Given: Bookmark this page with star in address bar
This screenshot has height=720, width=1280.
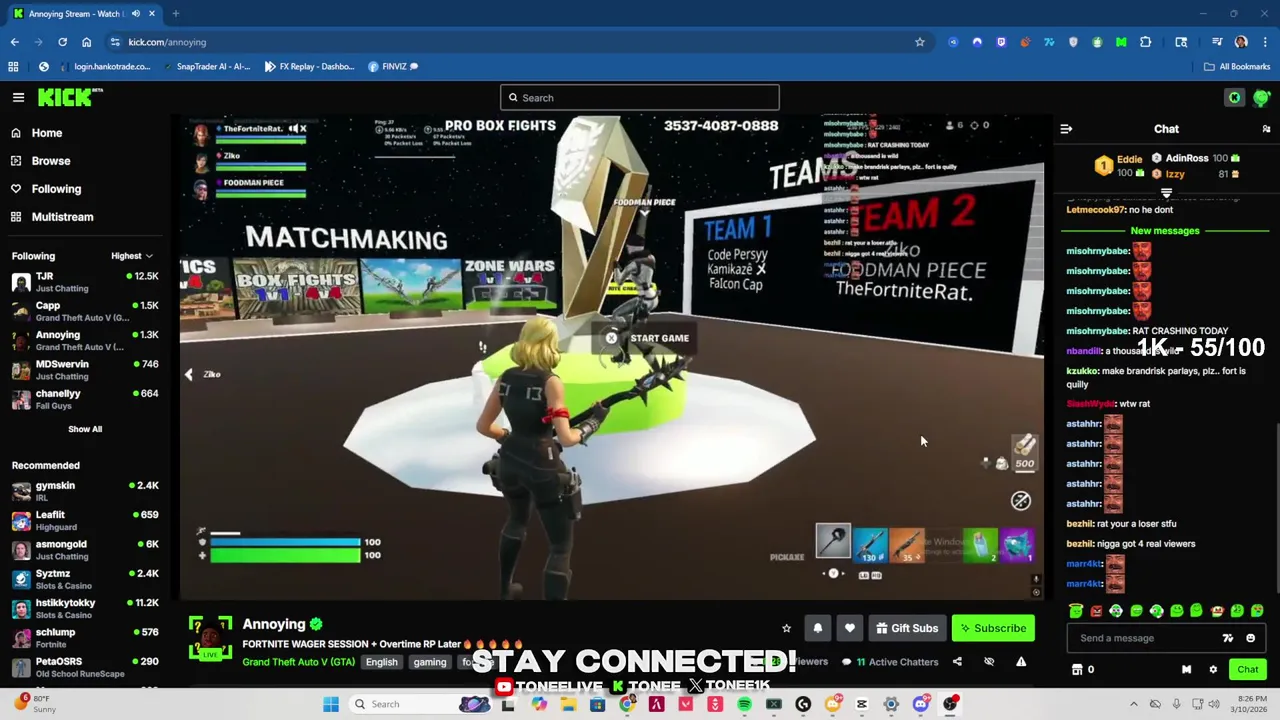Looking at the screenshot, I should [x=919, y=42].
